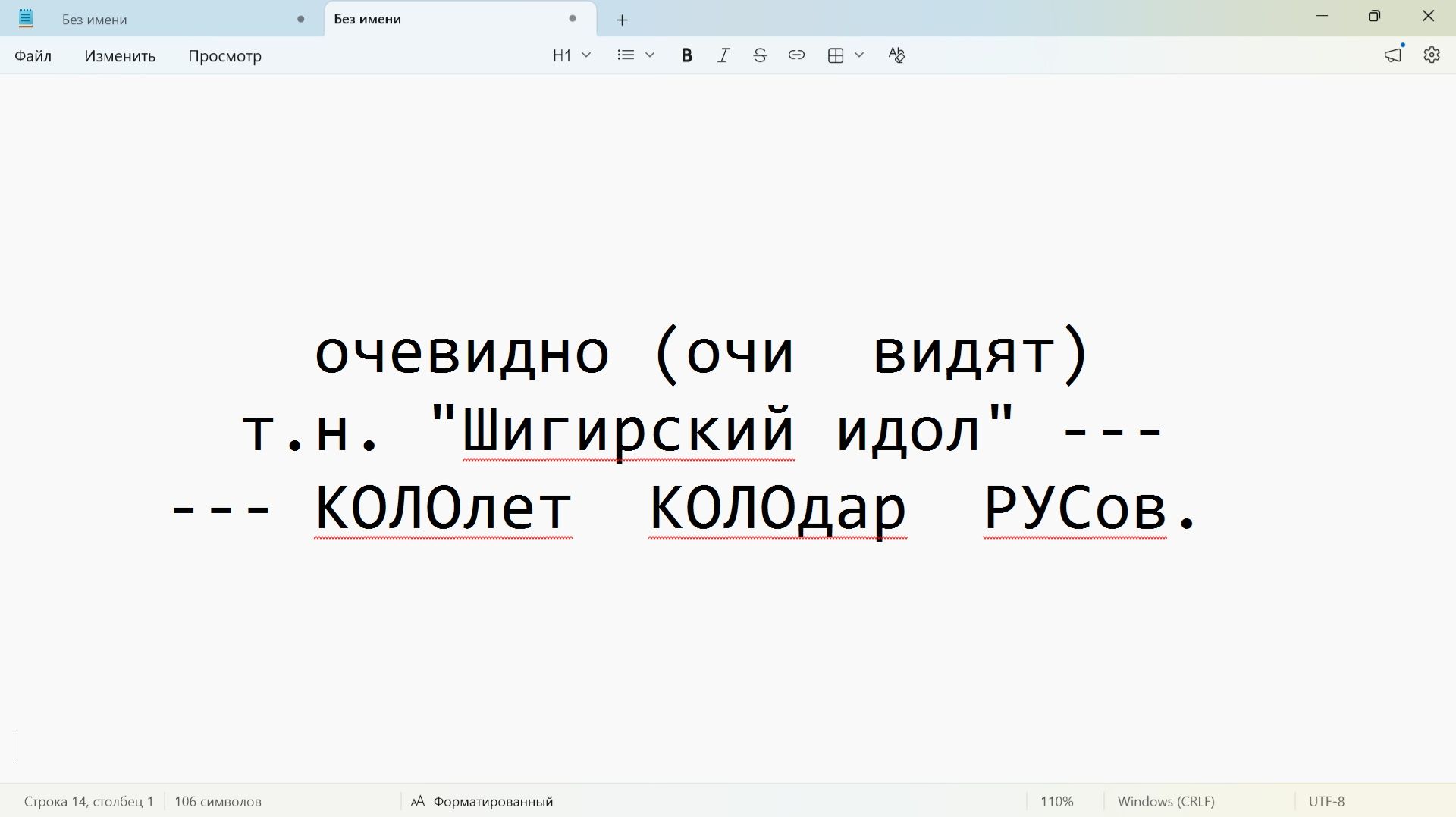This screenshot has height=817, width=1456.
Task: Open the Просмотр menu
Action: click(x=224, y=56)
